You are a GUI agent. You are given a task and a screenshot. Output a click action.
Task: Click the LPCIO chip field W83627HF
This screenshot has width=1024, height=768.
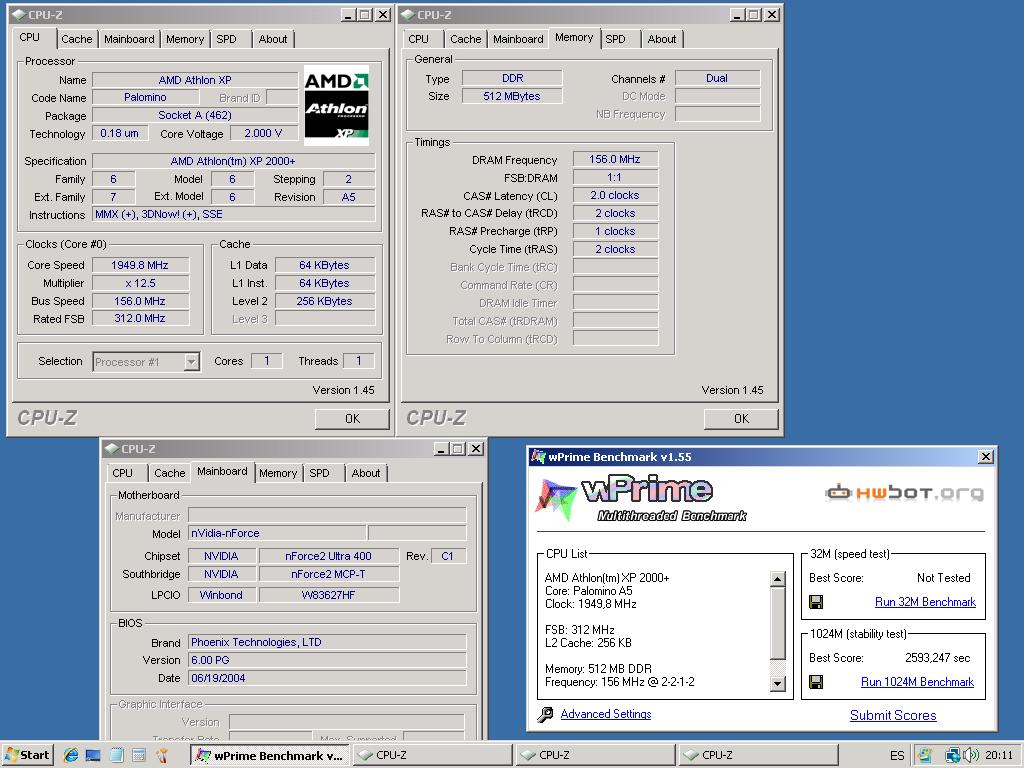(x=328, y=596)
